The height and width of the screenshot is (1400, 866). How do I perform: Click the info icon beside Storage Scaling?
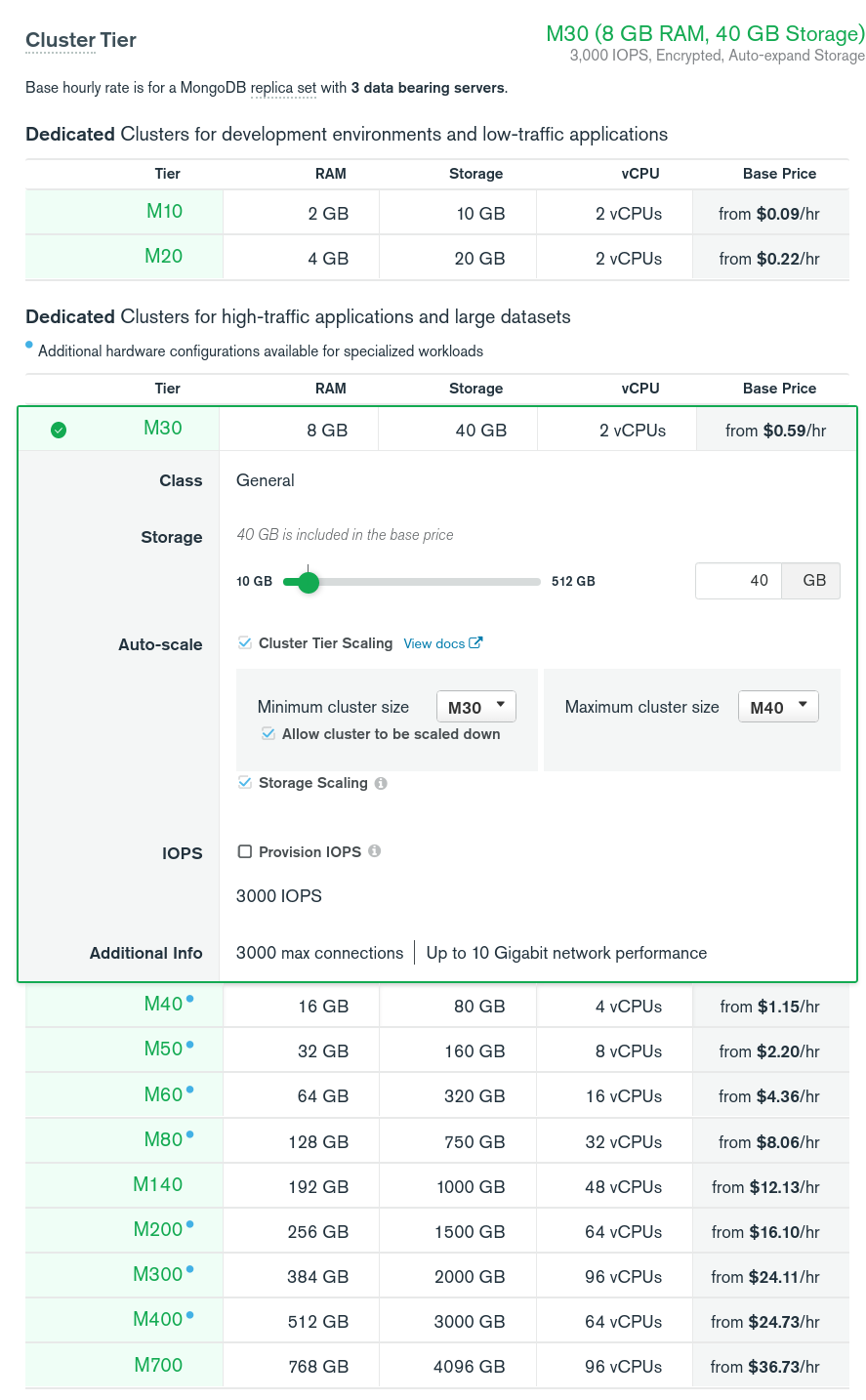click(x=379, y=782)
